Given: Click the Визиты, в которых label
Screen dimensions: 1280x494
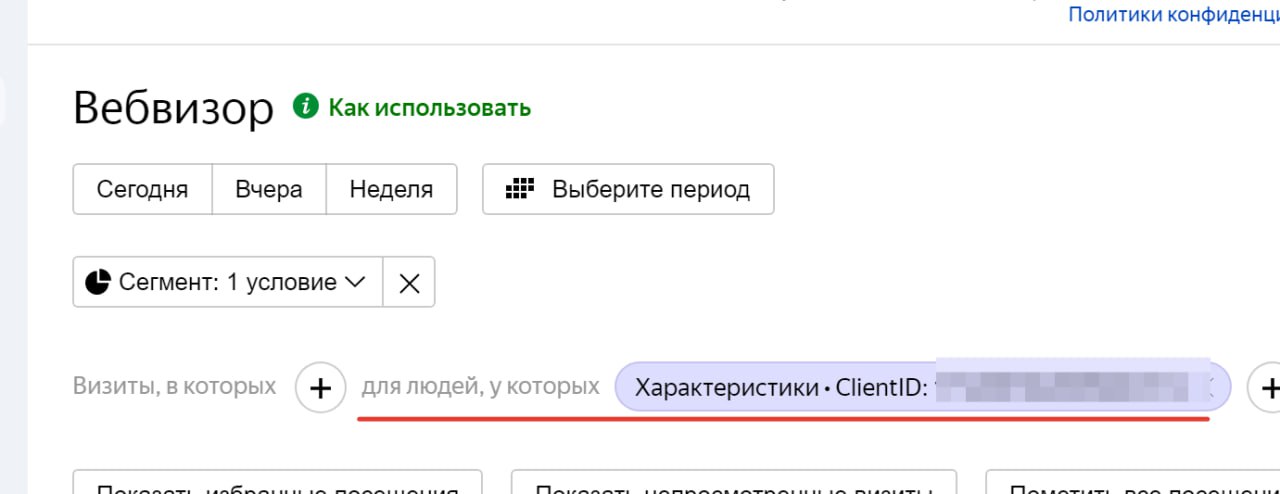Looking at the screenshot, I should tap(174, 386).
